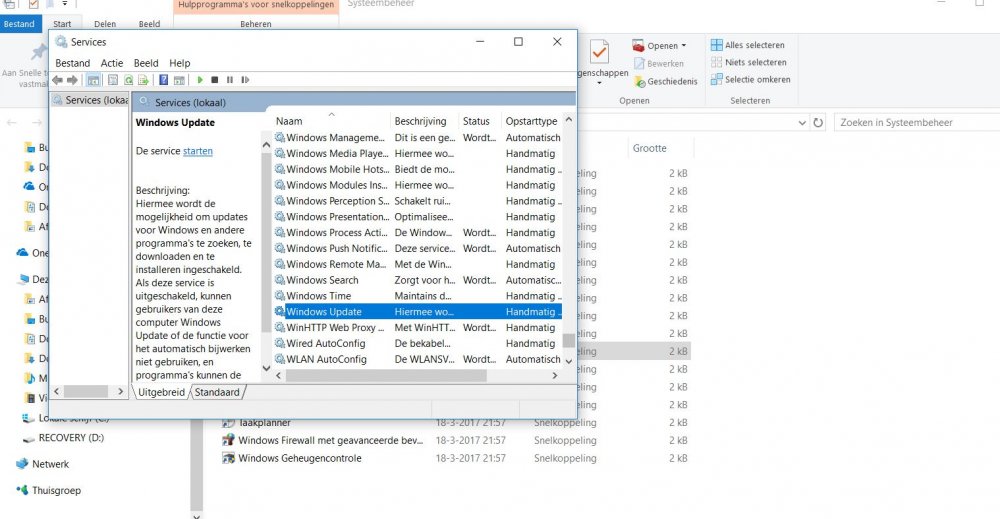1000x519 pixels.
Task: Expand the address bar history dropdown
Action: tap(802, 122)
